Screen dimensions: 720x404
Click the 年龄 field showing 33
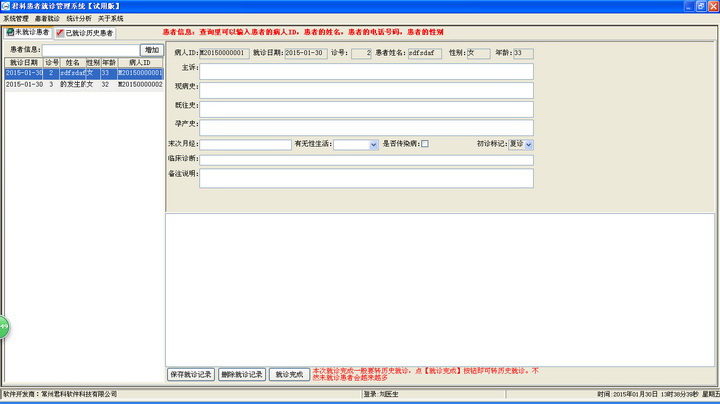point(523,53)
